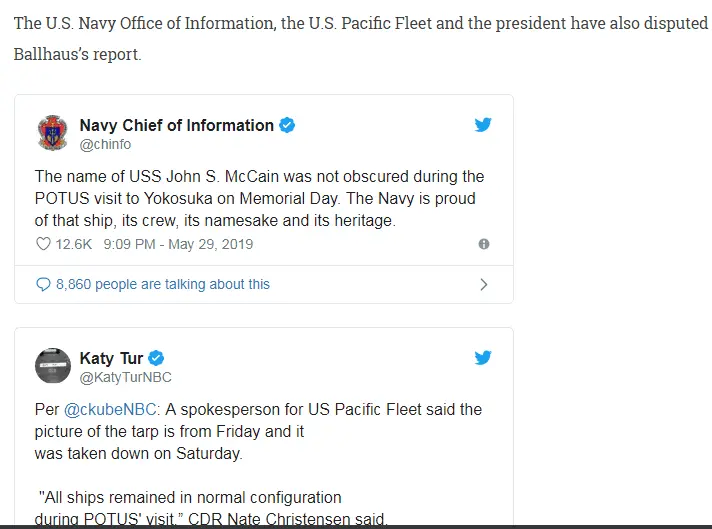Click Katy Tur's profile avatar
The image size is (712, 529).
(52, 366)
